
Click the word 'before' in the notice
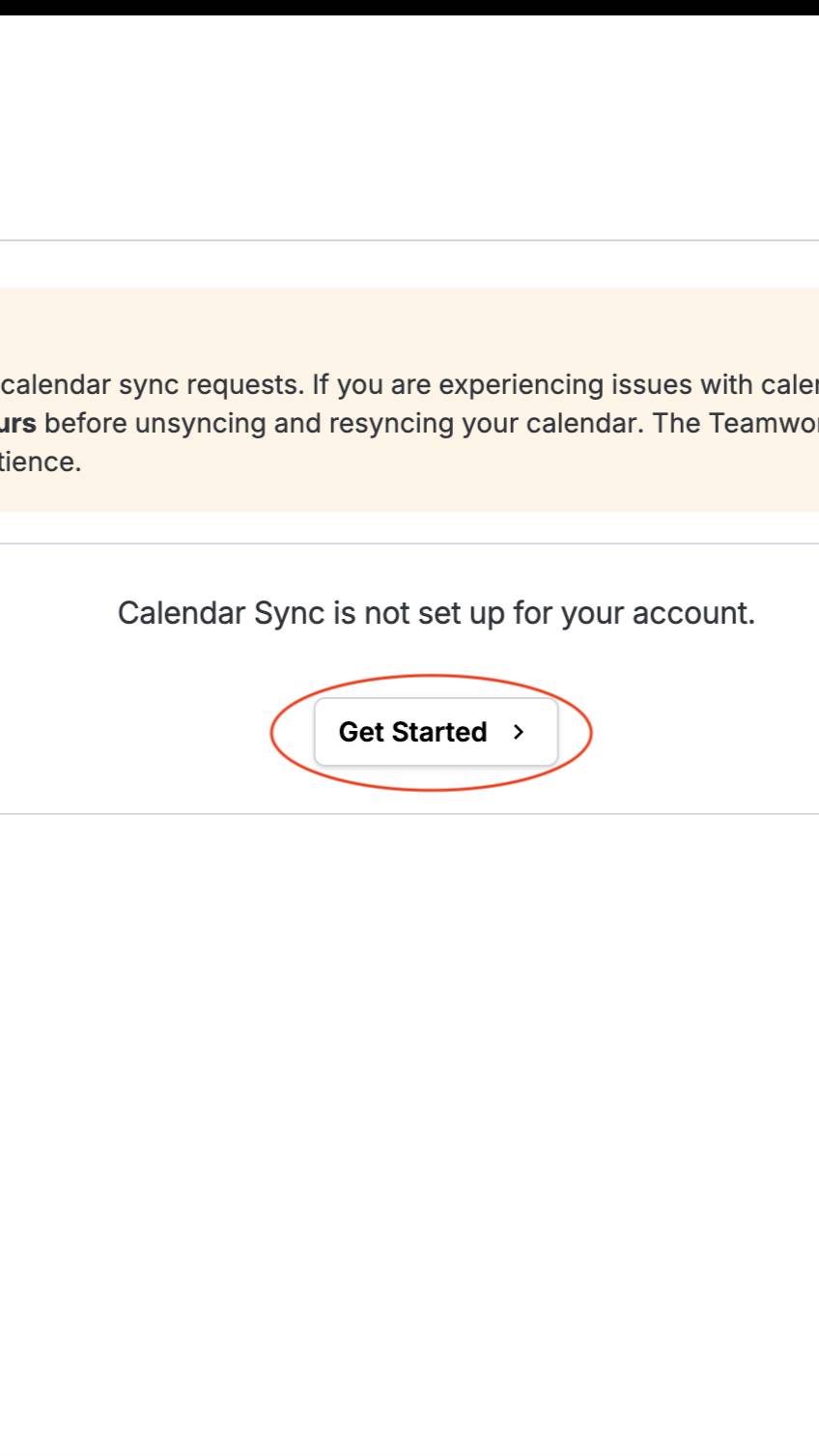[x=92, y=423]
